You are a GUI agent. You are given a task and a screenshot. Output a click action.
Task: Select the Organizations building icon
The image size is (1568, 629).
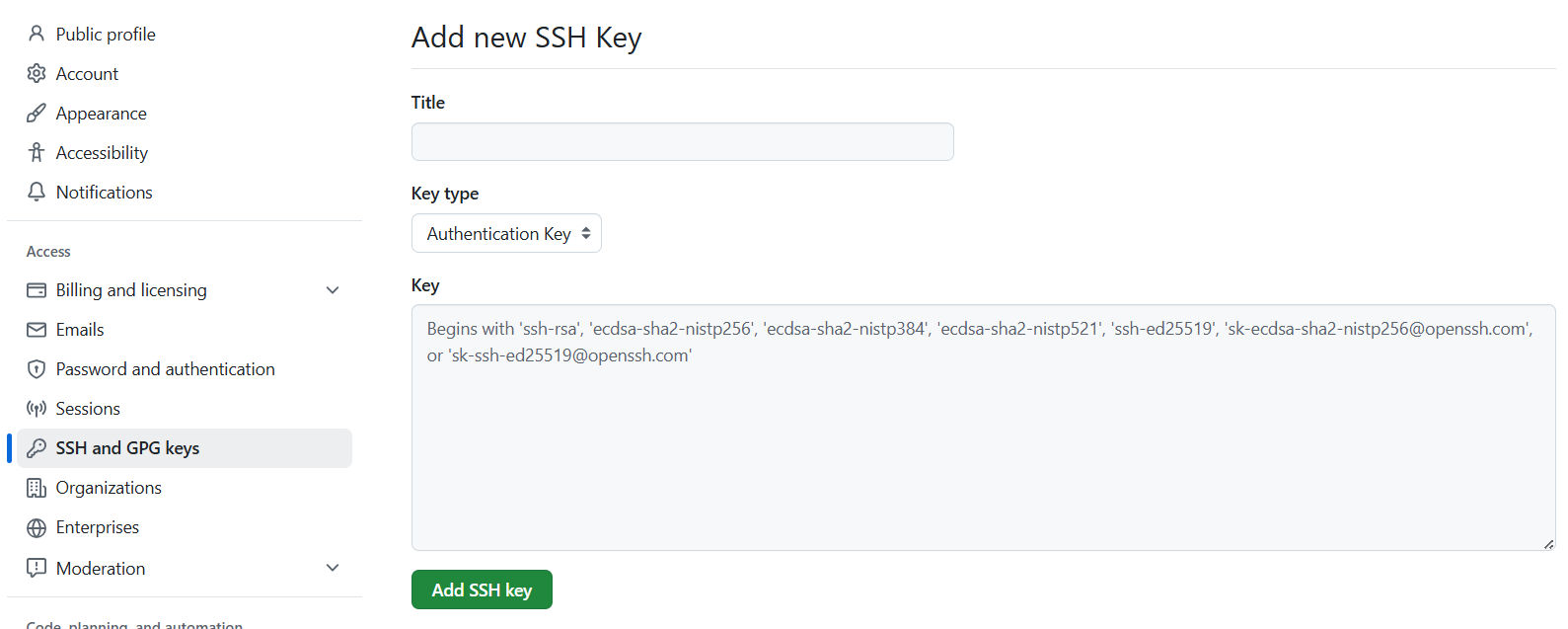click(x=37, y=487)
